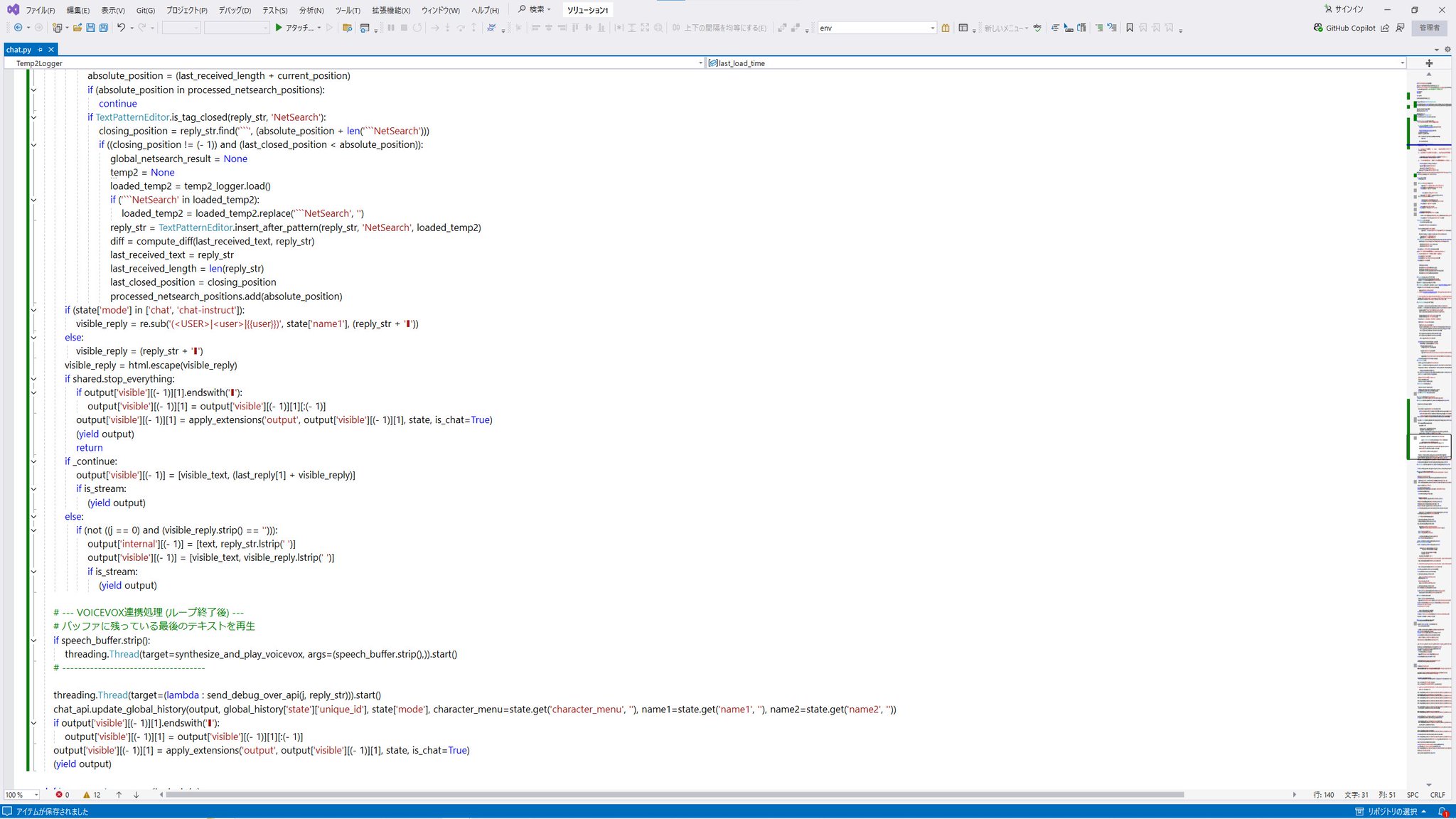Open the アタッチ dropdown arrow
Image resolution: width=1456 pixels, height=819 pixels.
(319, 28)
